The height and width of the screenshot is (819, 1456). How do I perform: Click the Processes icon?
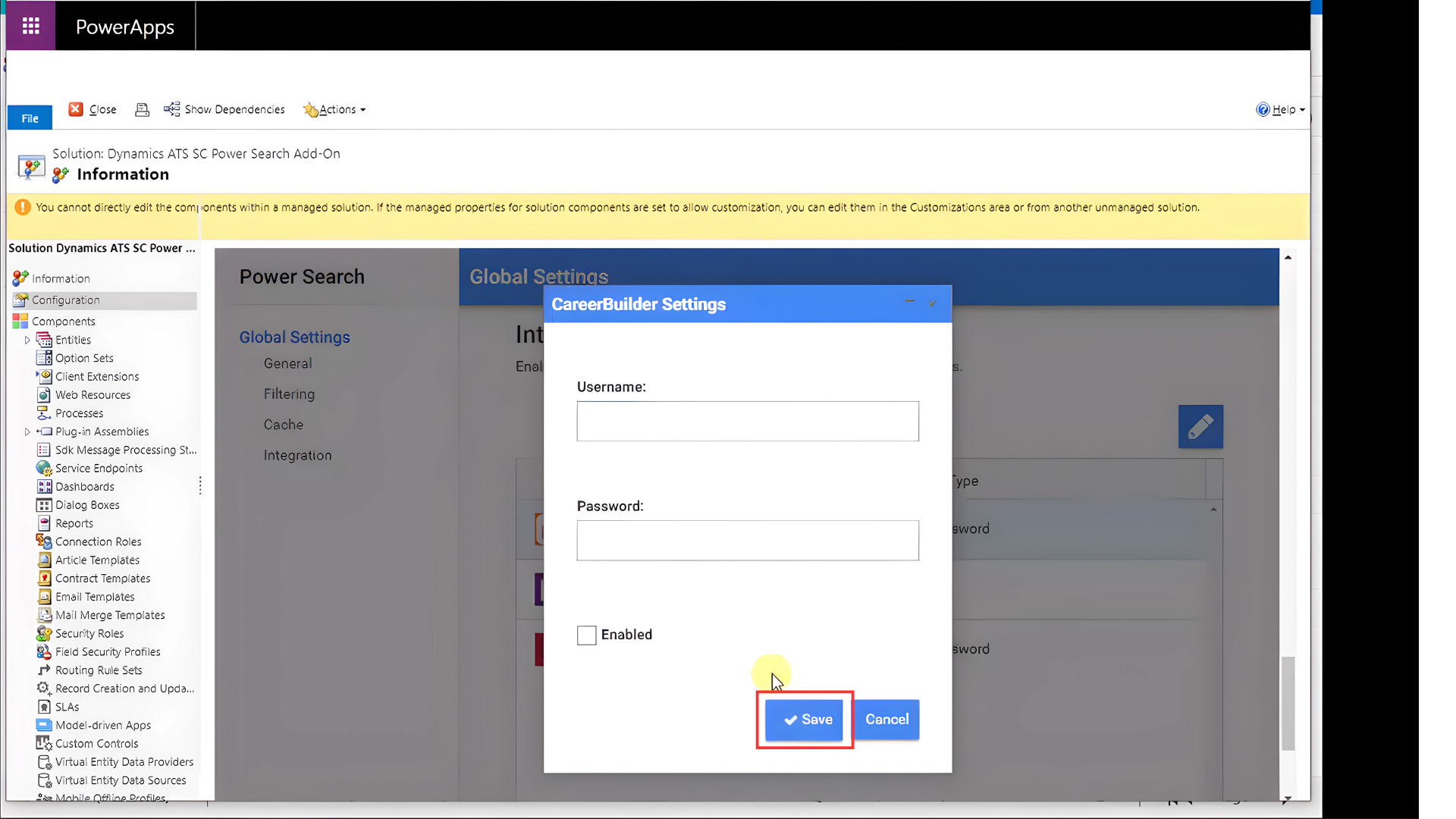click(44, 413)
